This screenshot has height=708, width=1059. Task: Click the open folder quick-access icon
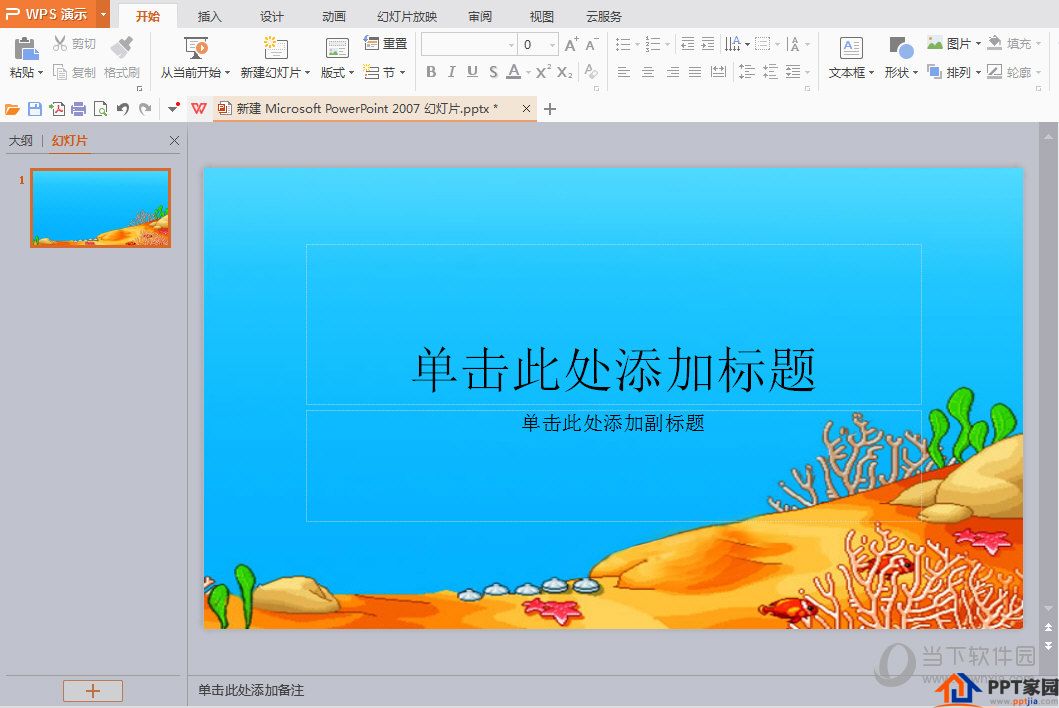[x=12, y=109]
